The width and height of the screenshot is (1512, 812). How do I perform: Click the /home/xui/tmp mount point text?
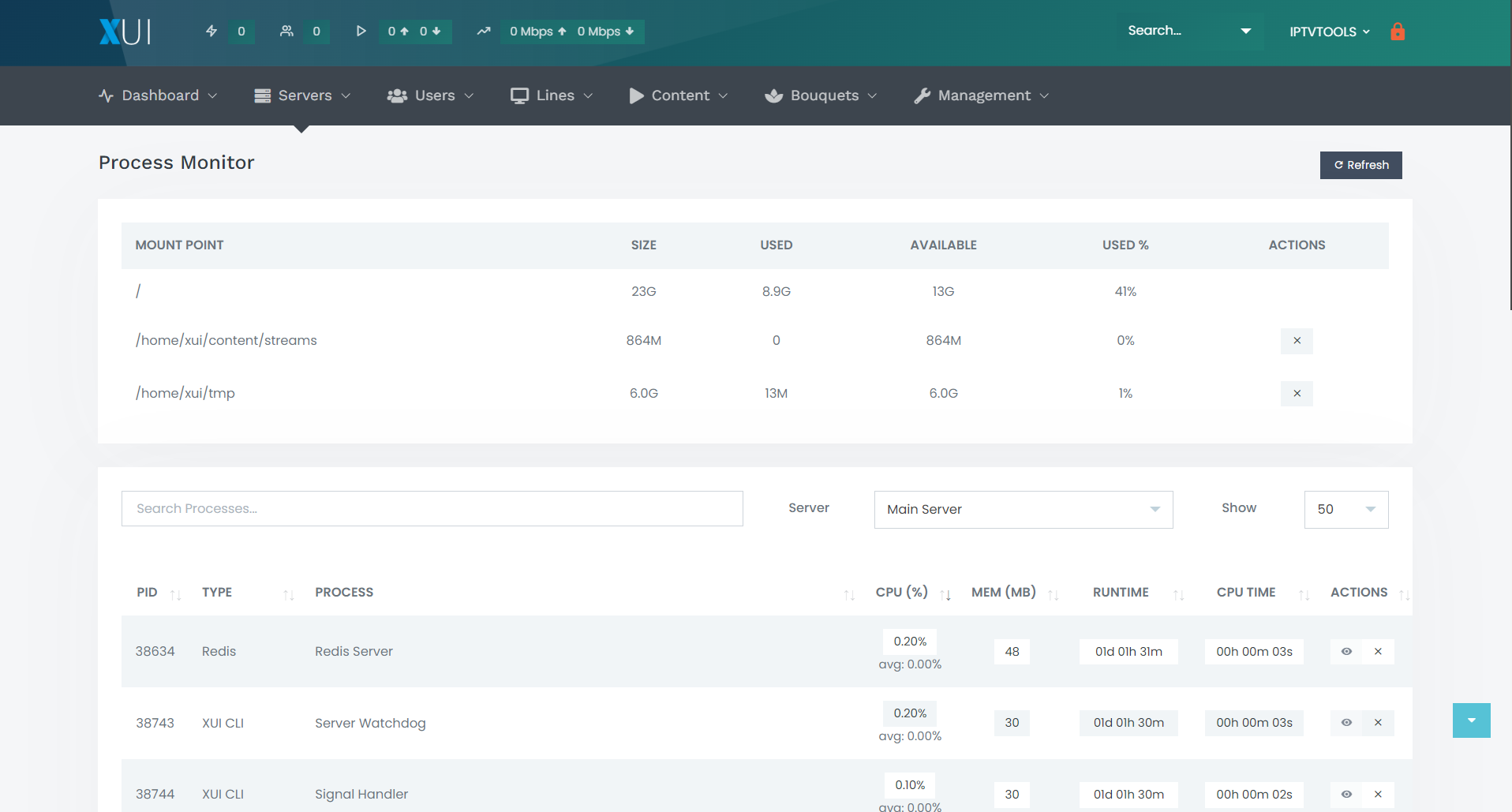(185, 393)
